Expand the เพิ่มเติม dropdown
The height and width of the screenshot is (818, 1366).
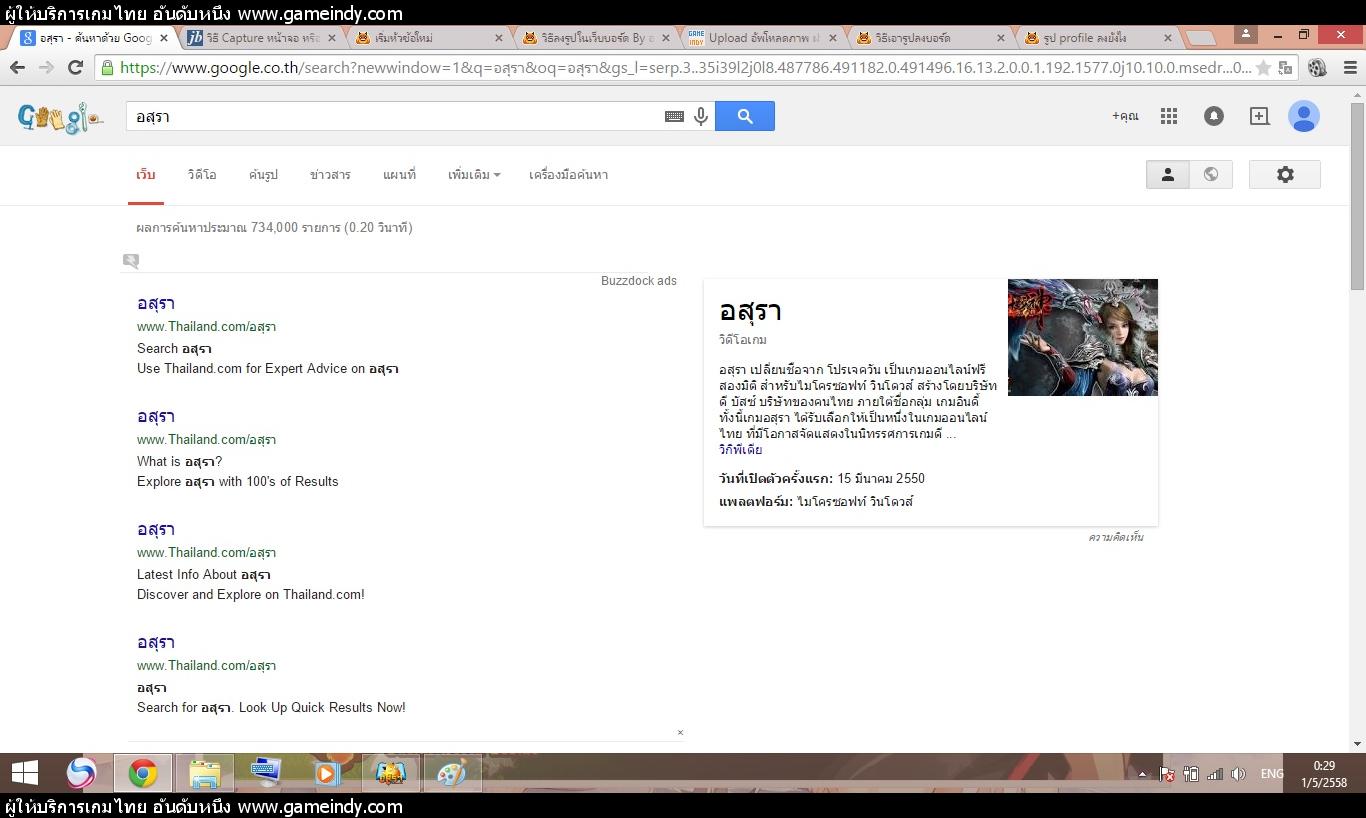pyautogui.click(x=474, y=174)
